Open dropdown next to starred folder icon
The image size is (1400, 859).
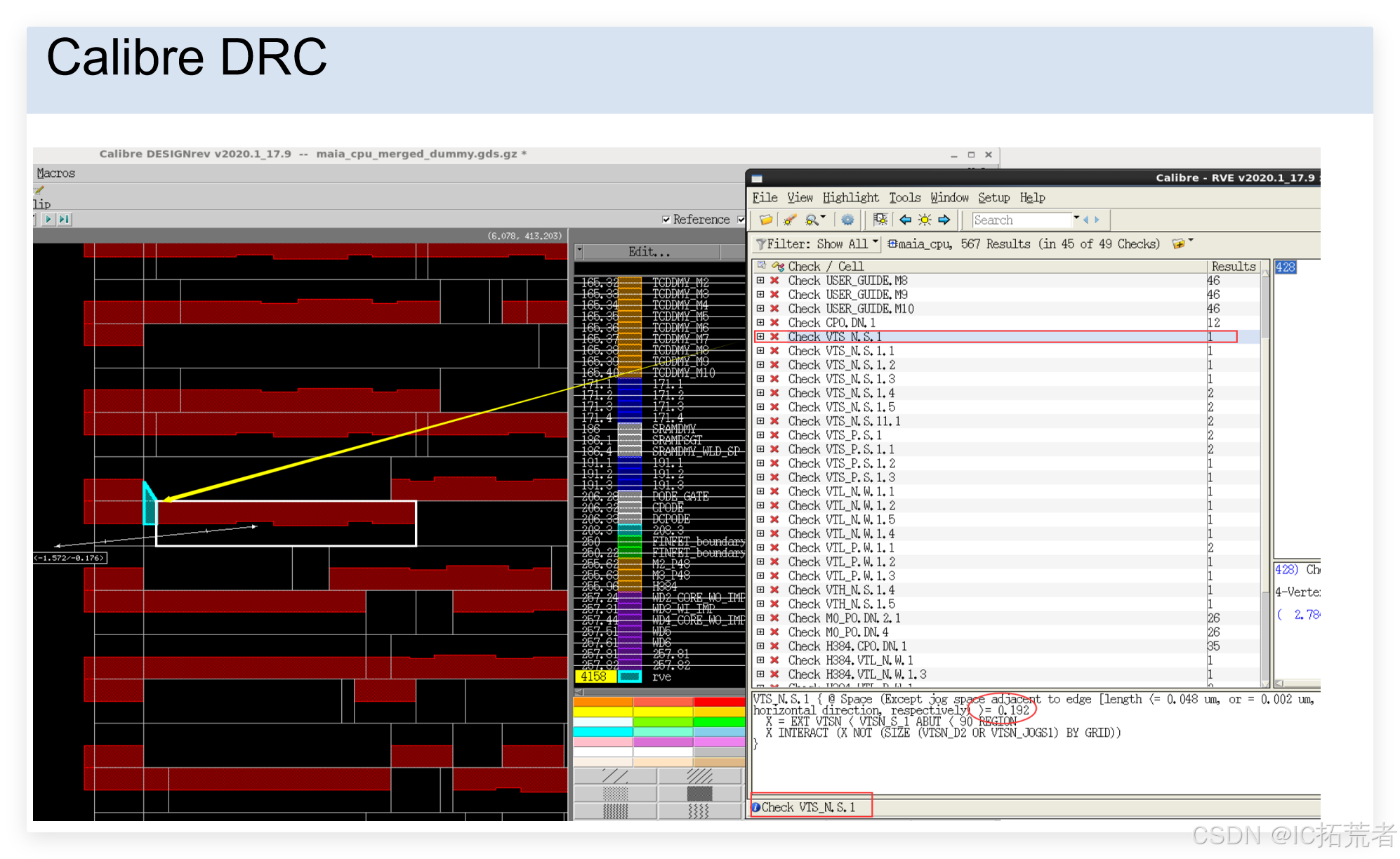click(1191, 241)
